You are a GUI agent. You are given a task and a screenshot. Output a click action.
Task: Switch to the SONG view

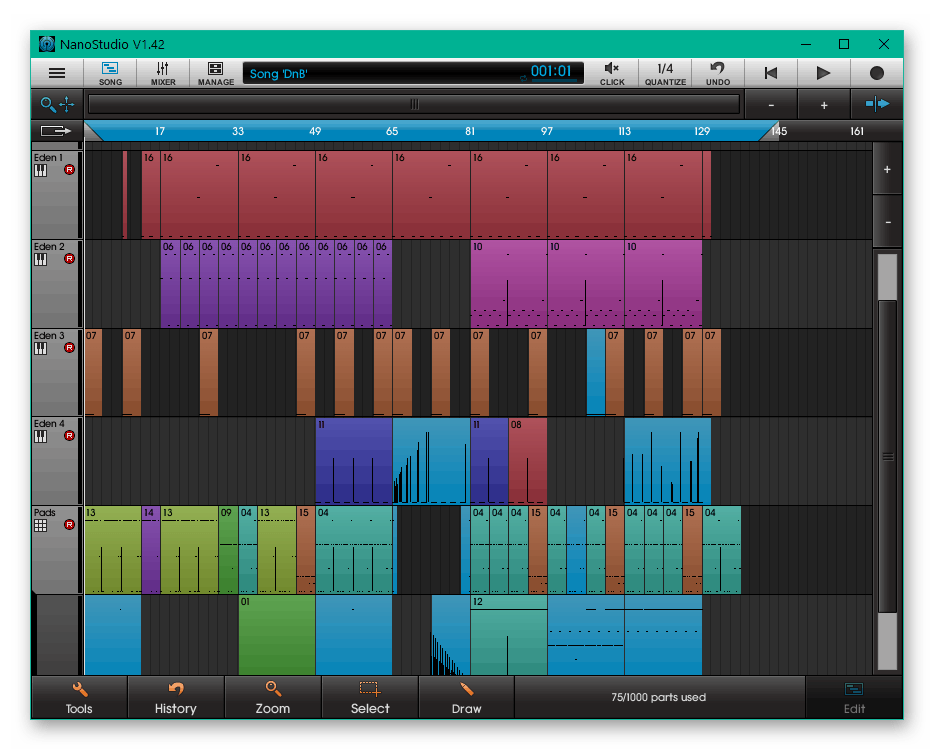pyautogui.click(x=110, y=73)
